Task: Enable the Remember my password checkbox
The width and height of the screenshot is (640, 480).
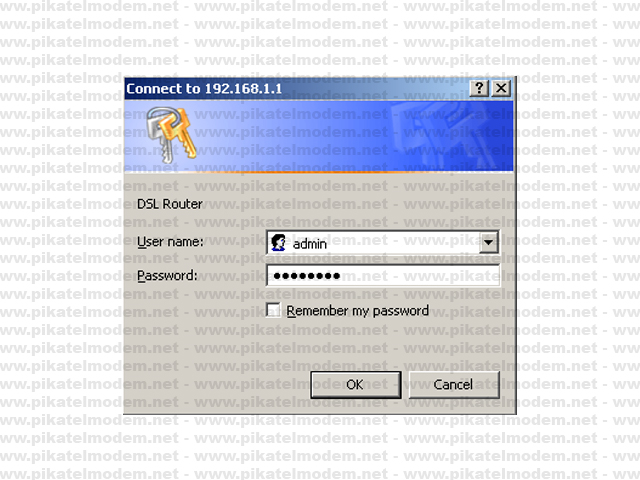Action: tap(273, 310)
